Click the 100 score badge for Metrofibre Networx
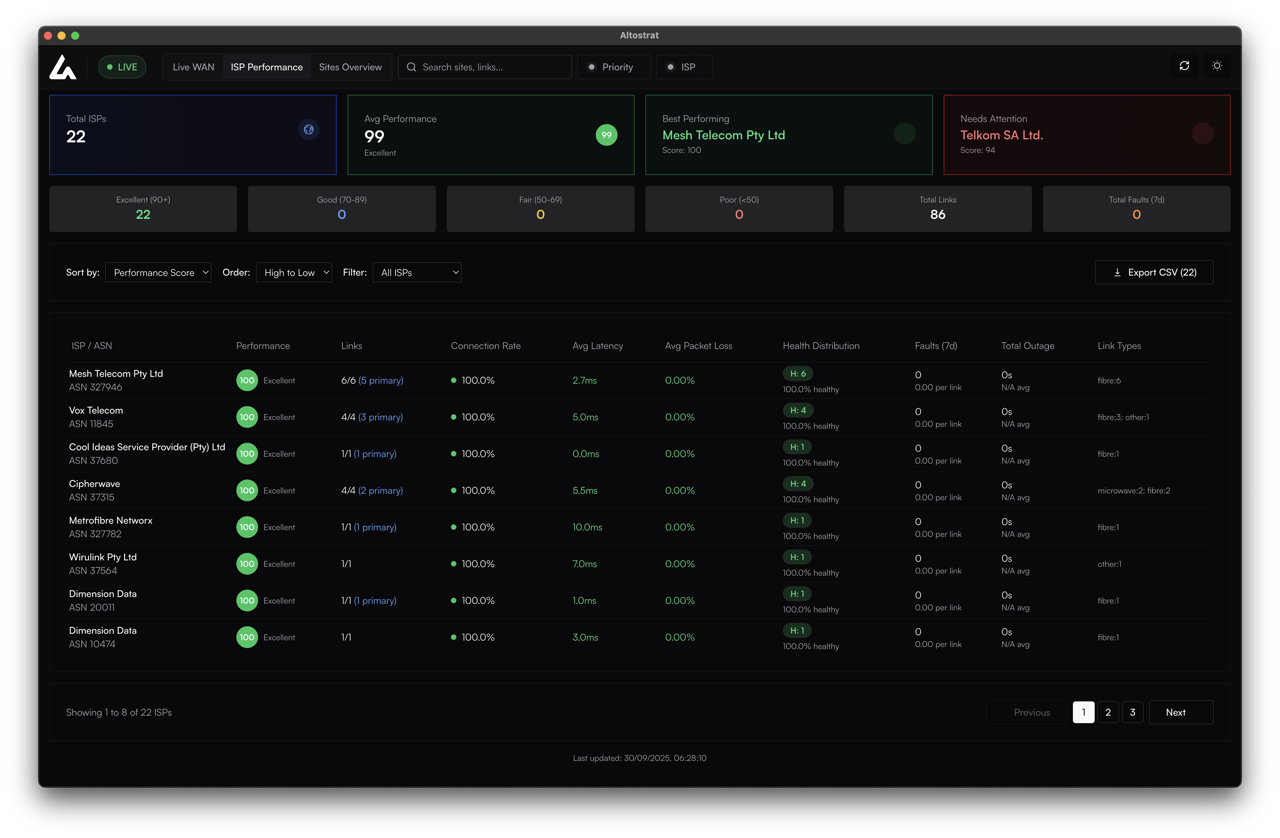 (247, 527)
